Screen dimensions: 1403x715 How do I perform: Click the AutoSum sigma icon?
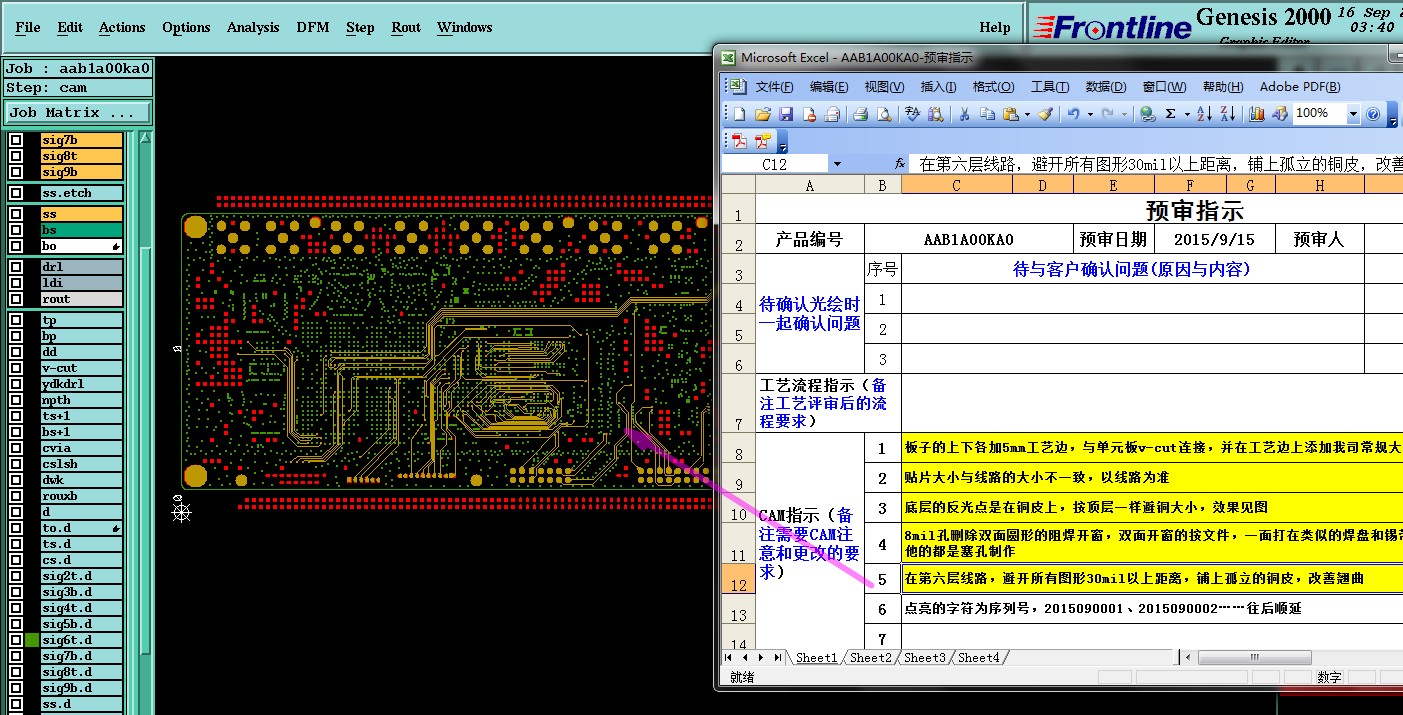tap(1171, 114)
